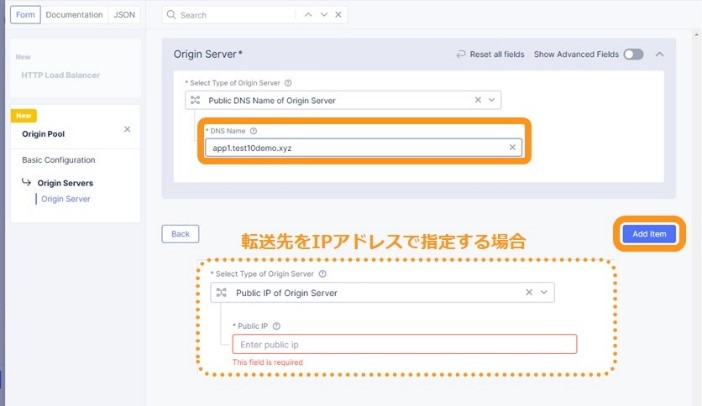Open Origin Server sidebar link

pos(66,199)
